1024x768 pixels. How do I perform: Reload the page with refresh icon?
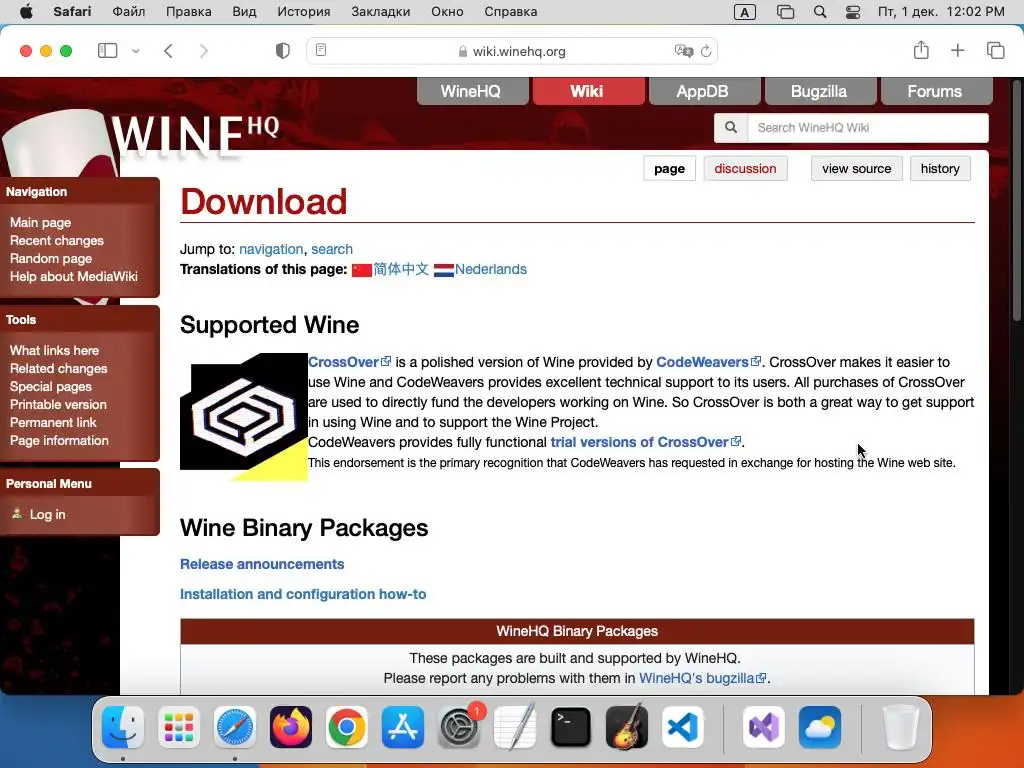706,51
